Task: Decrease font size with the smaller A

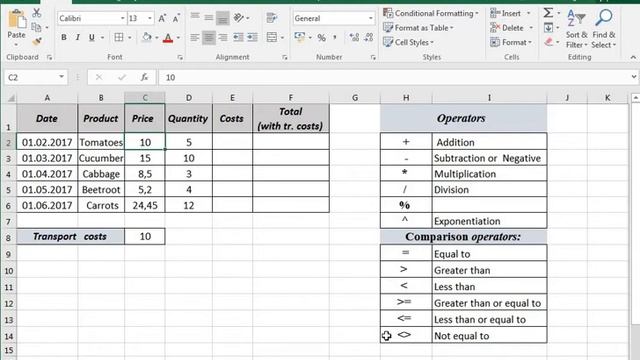Action: coord(176,18)
